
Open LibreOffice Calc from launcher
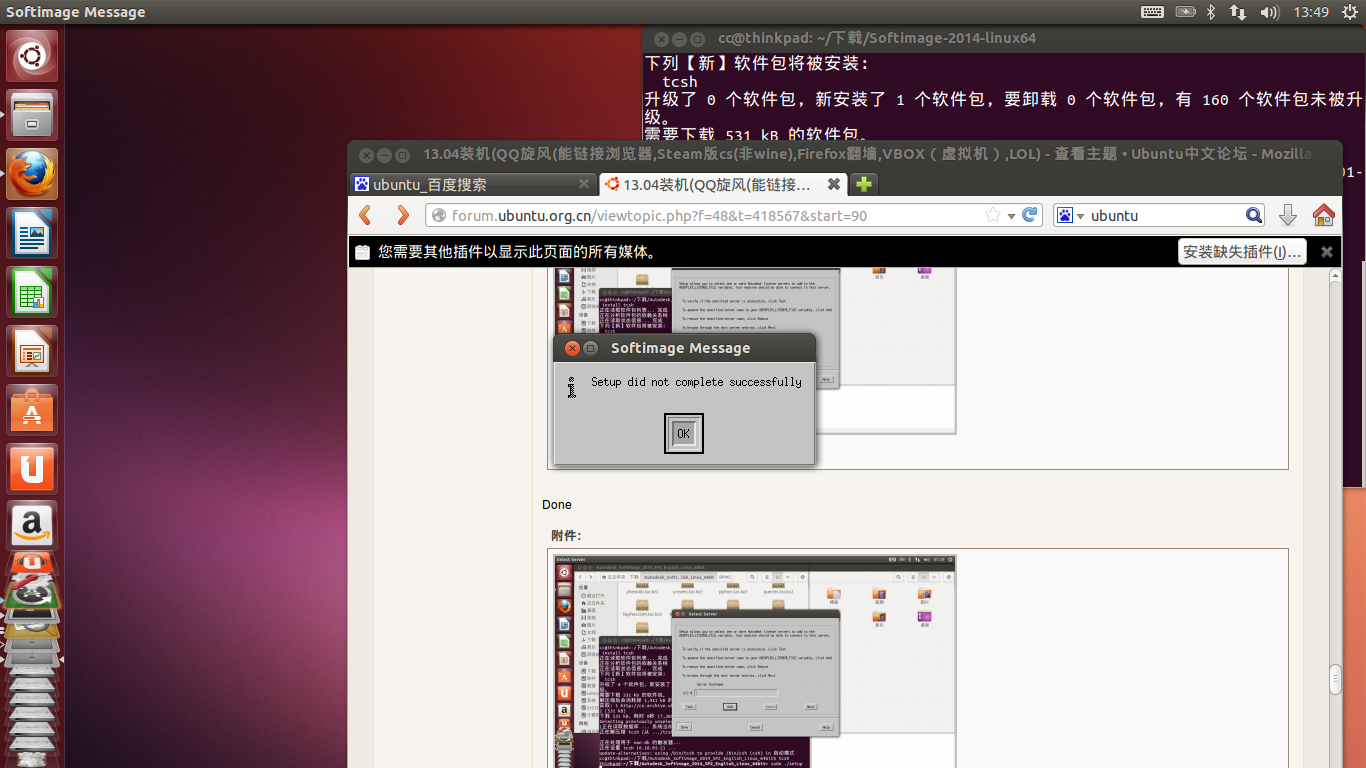[x=32, y=292]
